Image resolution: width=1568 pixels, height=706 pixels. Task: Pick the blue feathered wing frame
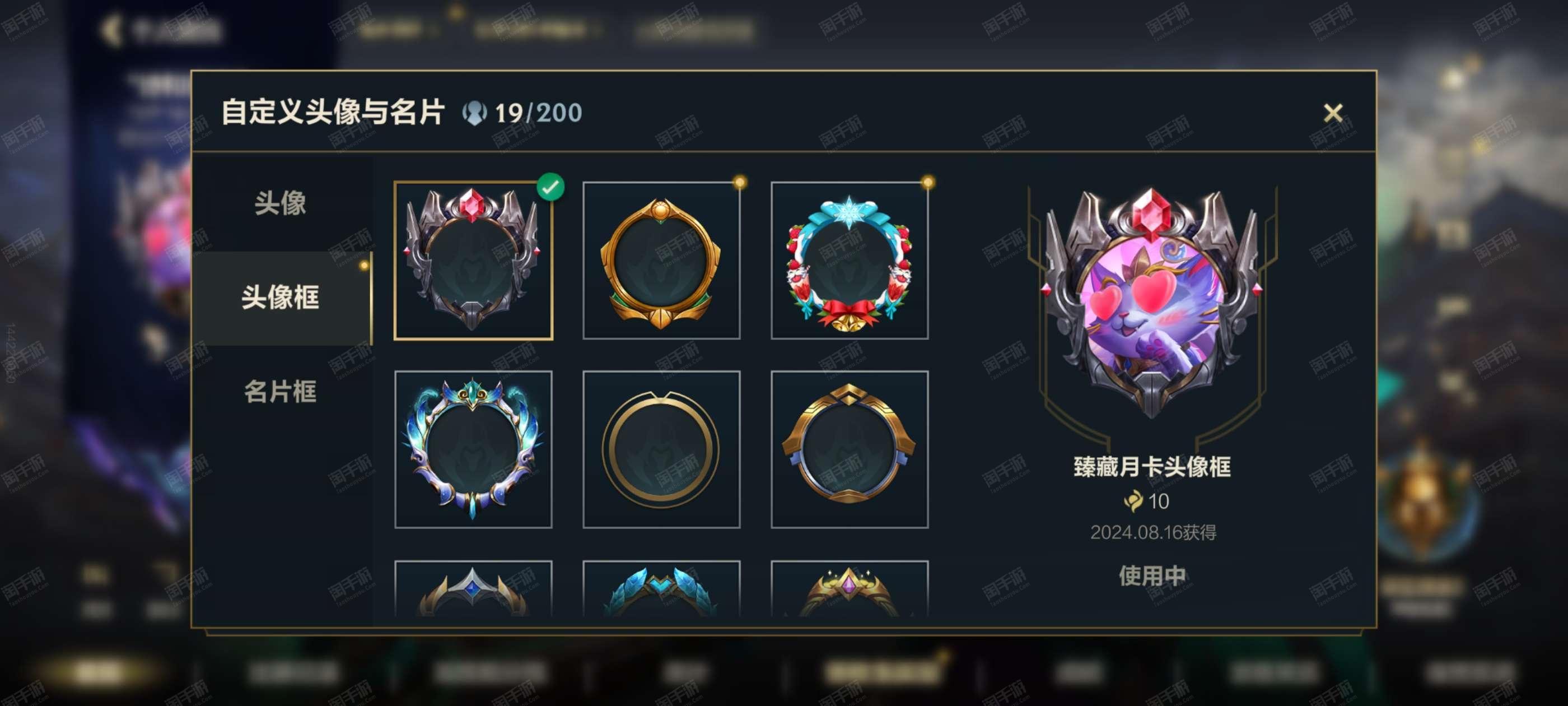[473, 449]
